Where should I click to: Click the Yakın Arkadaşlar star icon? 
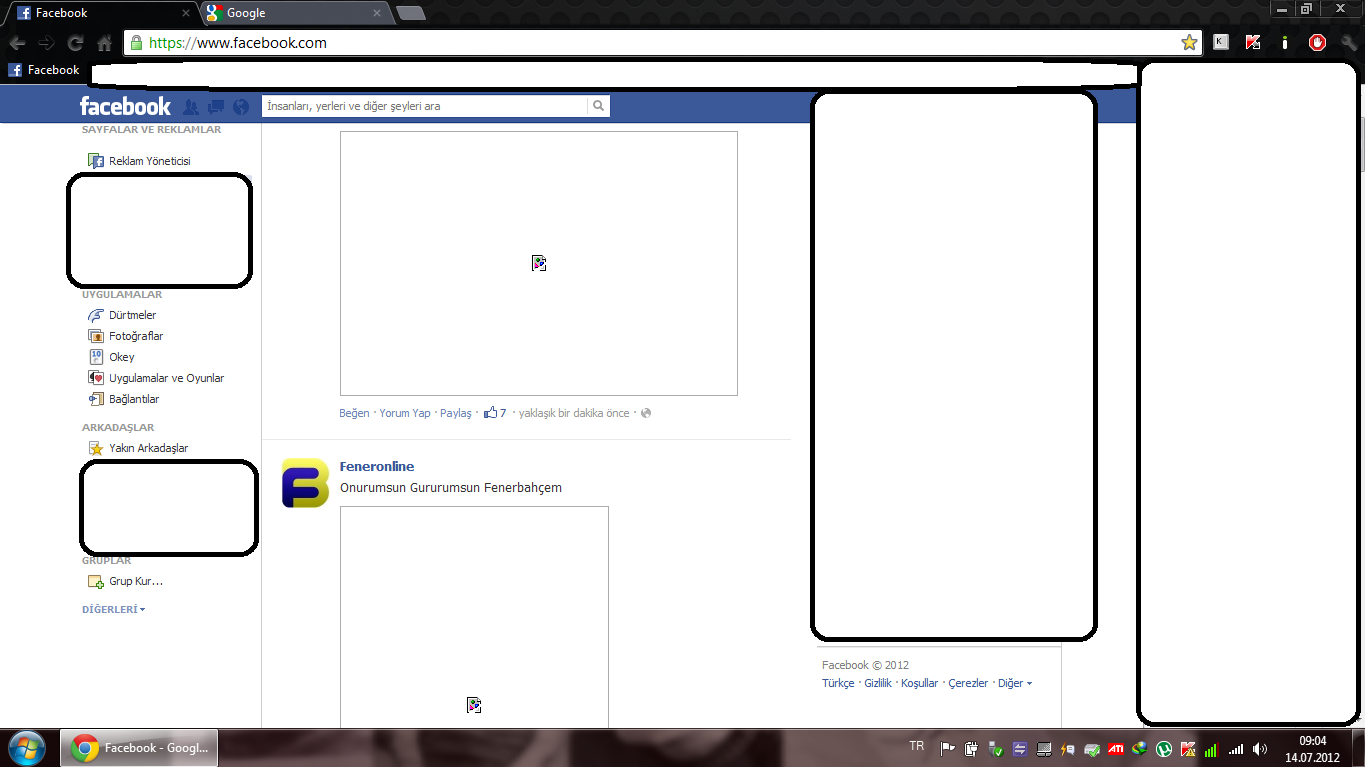pos(96,448)
